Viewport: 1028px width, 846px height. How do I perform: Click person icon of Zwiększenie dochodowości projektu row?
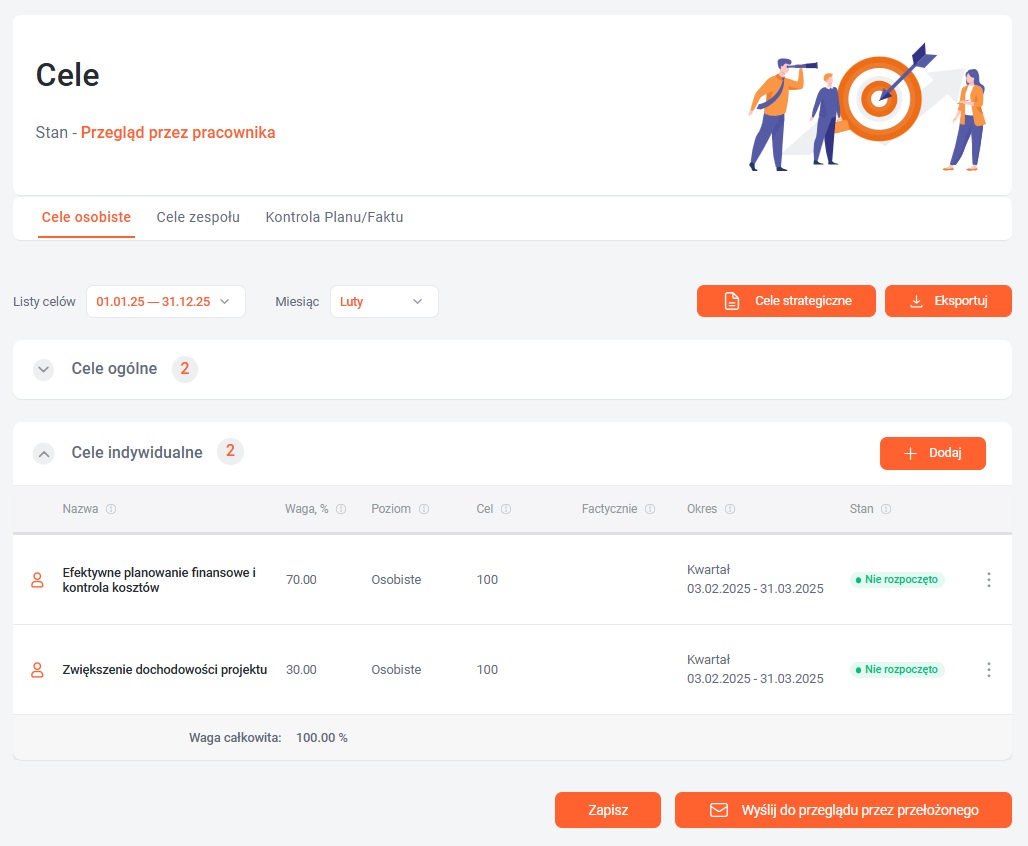(38, 670)
